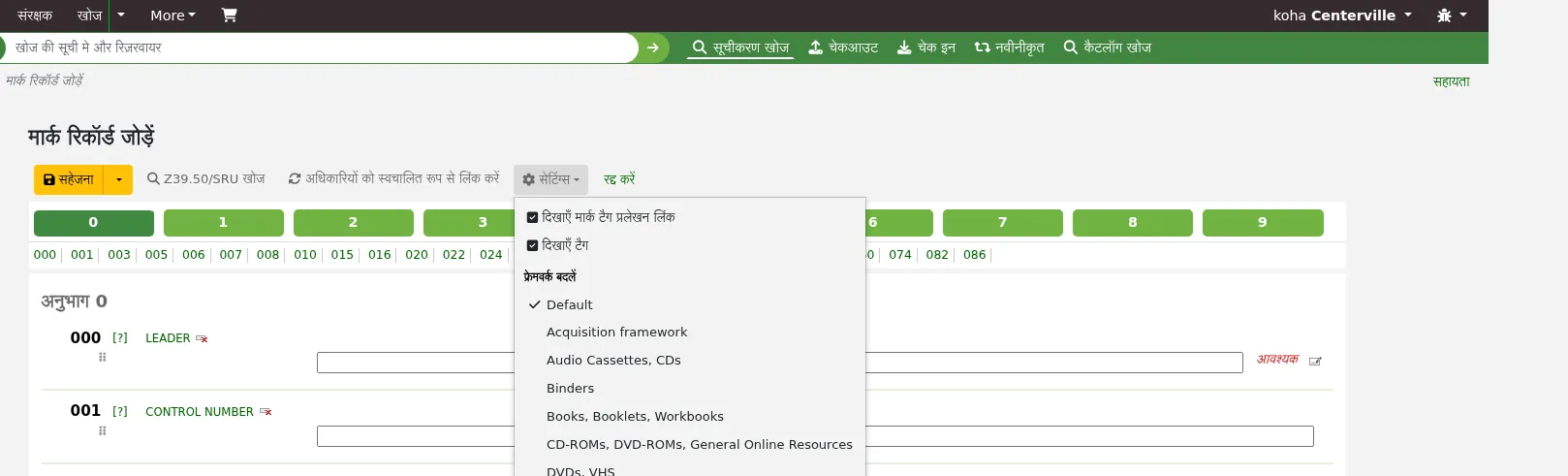The image size is (1568, 476).
Task: Grab the 000 field move handle
Action: (x=102, y=358)
